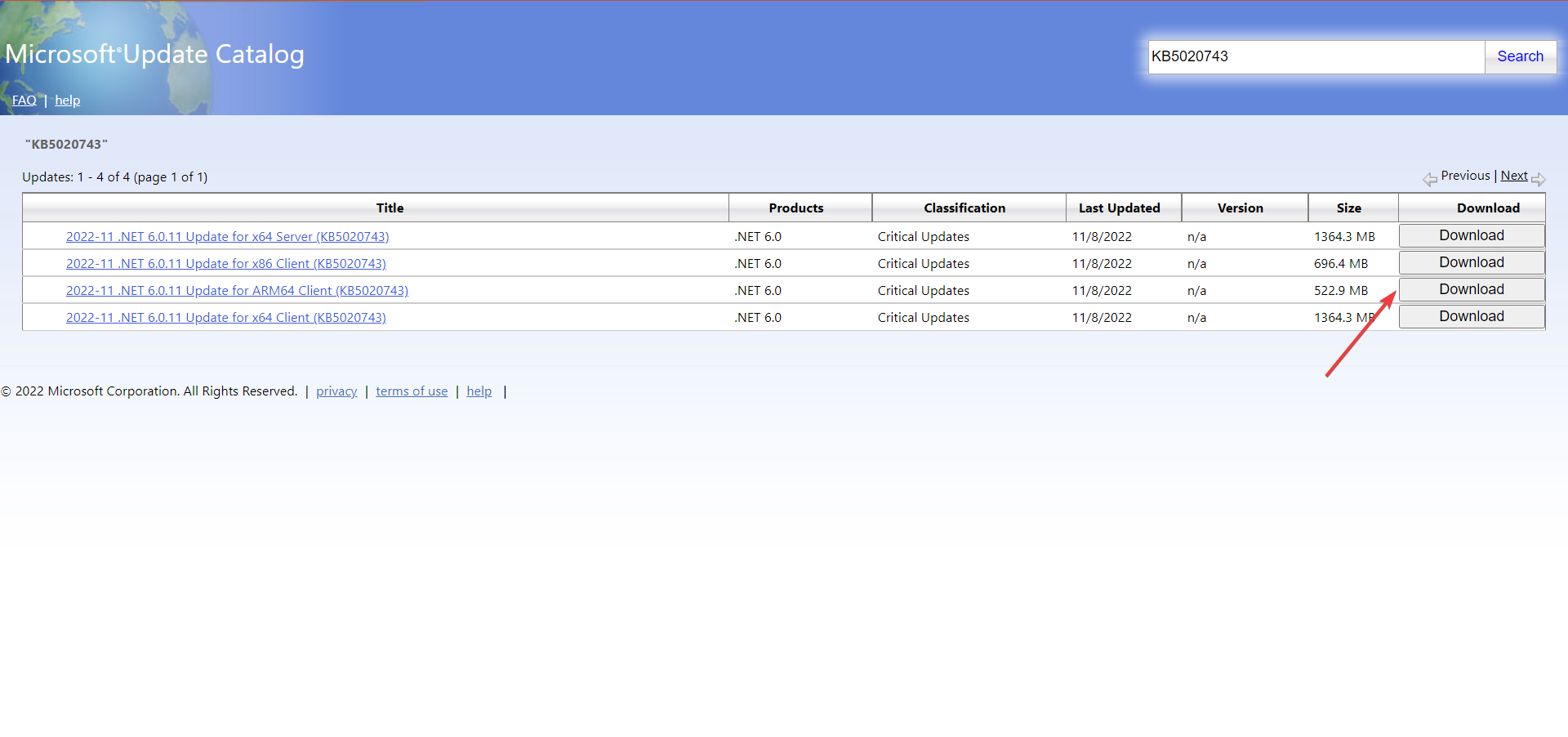Click the Previous page arrow icon
The height and width of the screenshot is (737, 1568).
1430,179
